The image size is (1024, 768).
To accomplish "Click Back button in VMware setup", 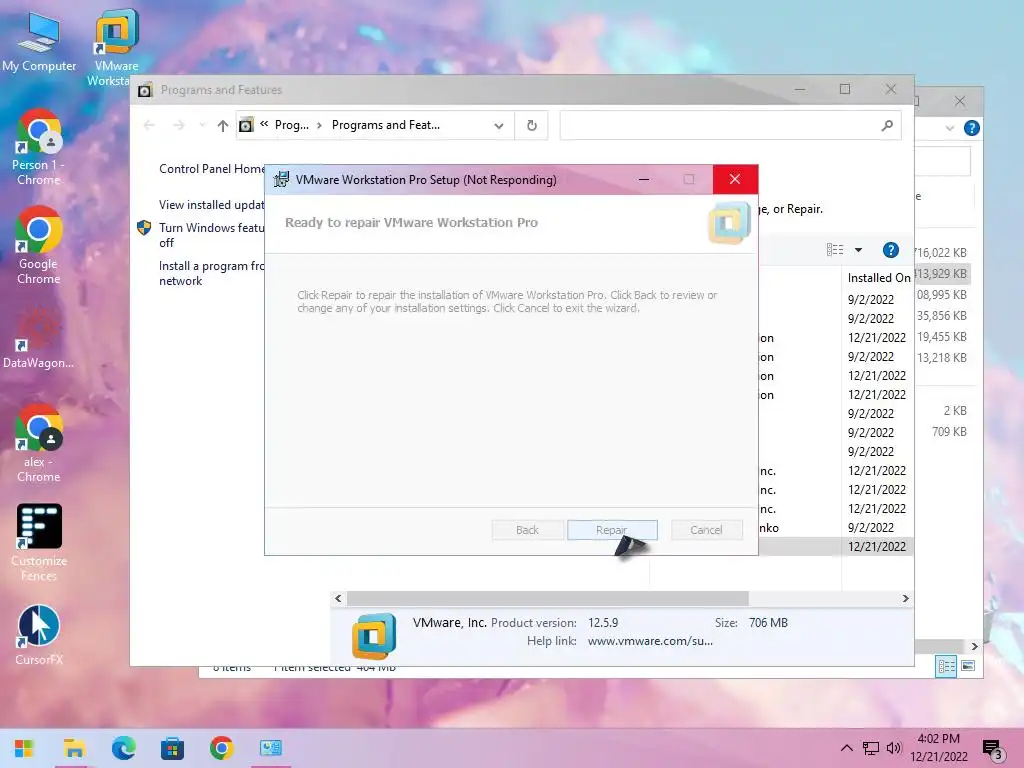I will pyautogui.click(x=528, y=530).
